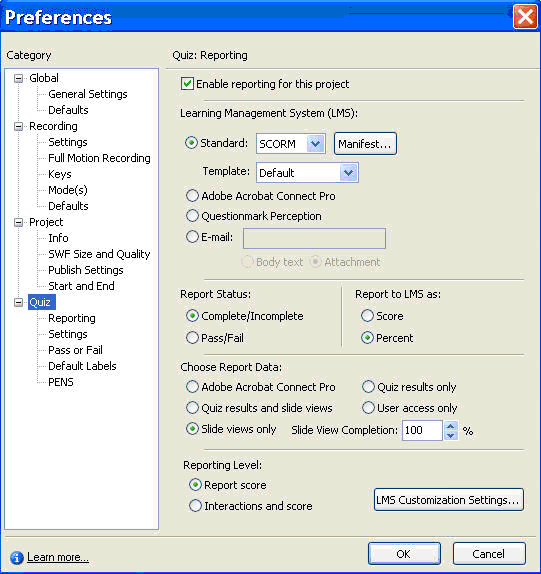Open the Template Default dropdown
The image size is (541, 574).
[x=348, y=172]
